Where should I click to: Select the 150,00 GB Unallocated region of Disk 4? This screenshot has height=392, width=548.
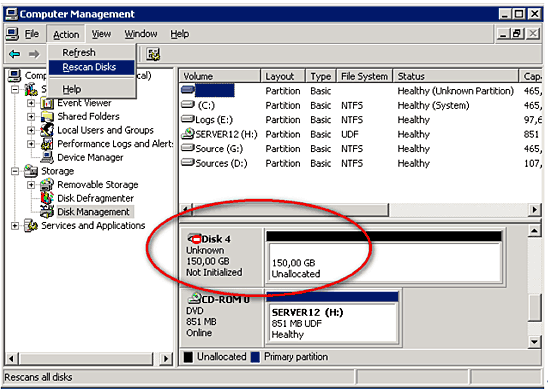pos(384,258)
